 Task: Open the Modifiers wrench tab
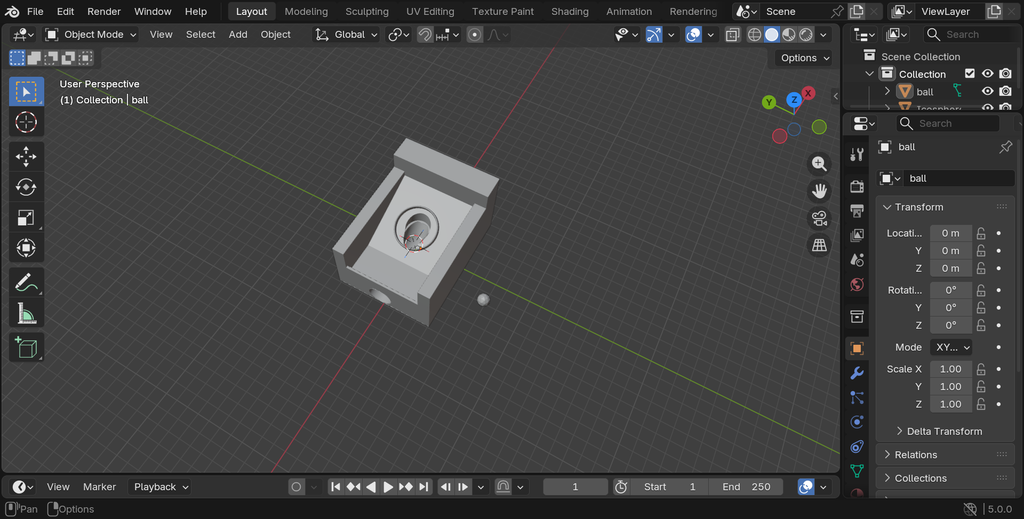tap(857, 373)
